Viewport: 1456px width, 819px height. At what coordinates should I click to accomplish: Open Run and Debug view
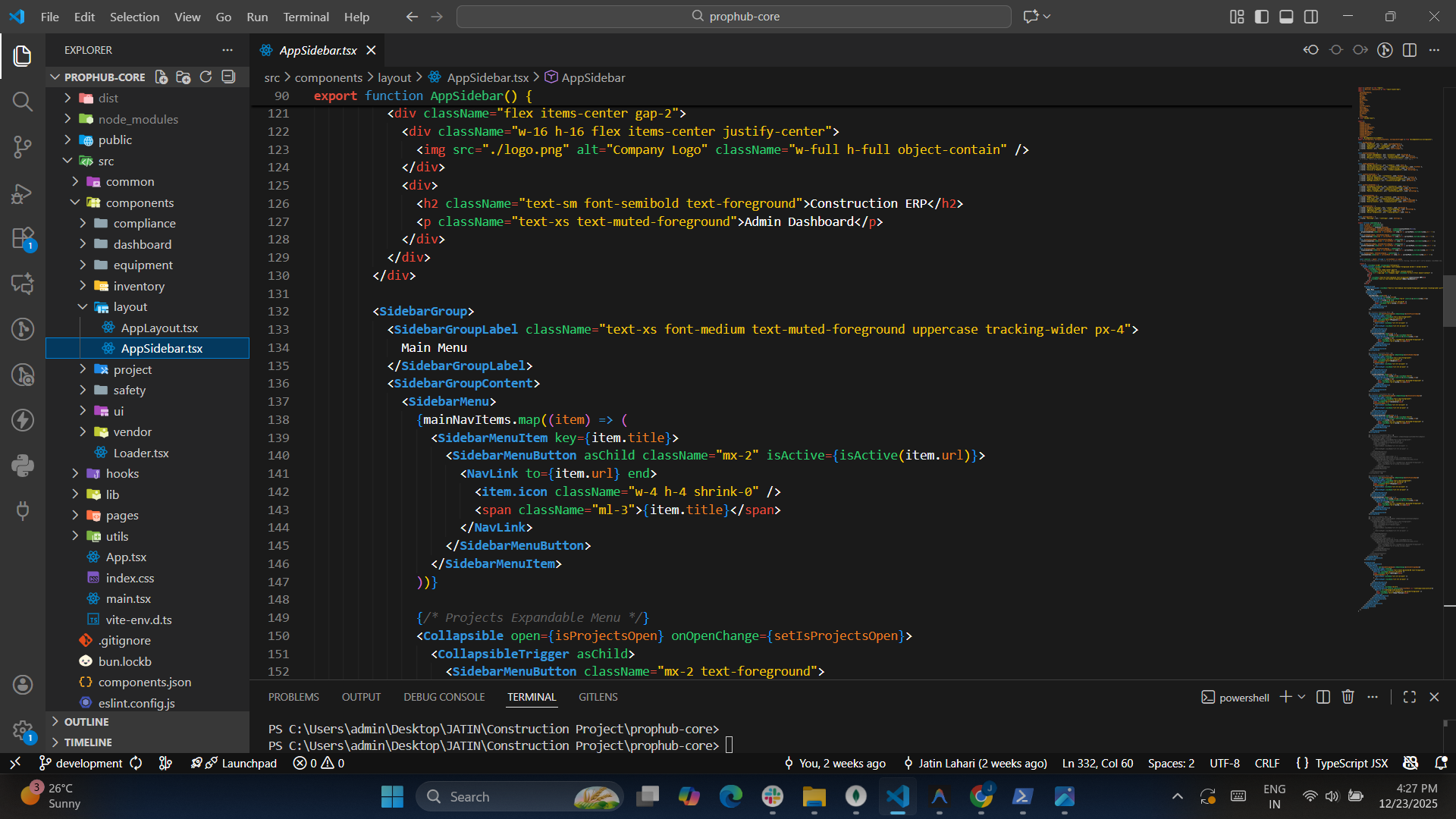[x=23, y=193]
